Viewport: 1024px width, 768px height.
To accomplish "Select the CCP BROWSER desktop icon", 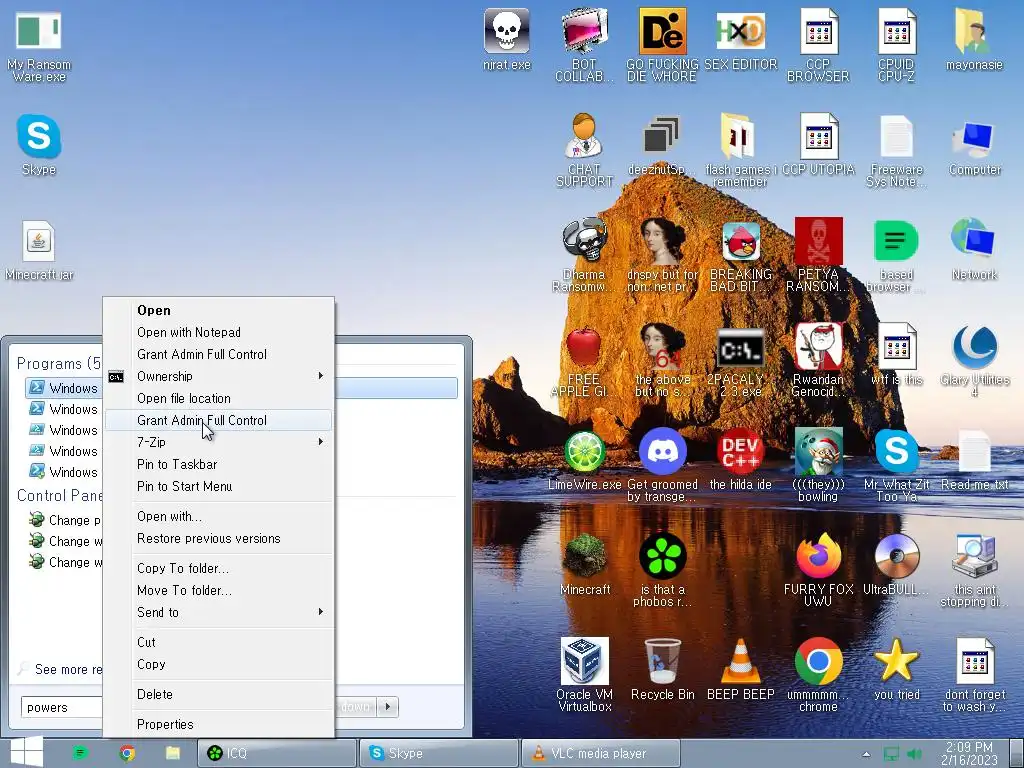I will coord(818,31).
